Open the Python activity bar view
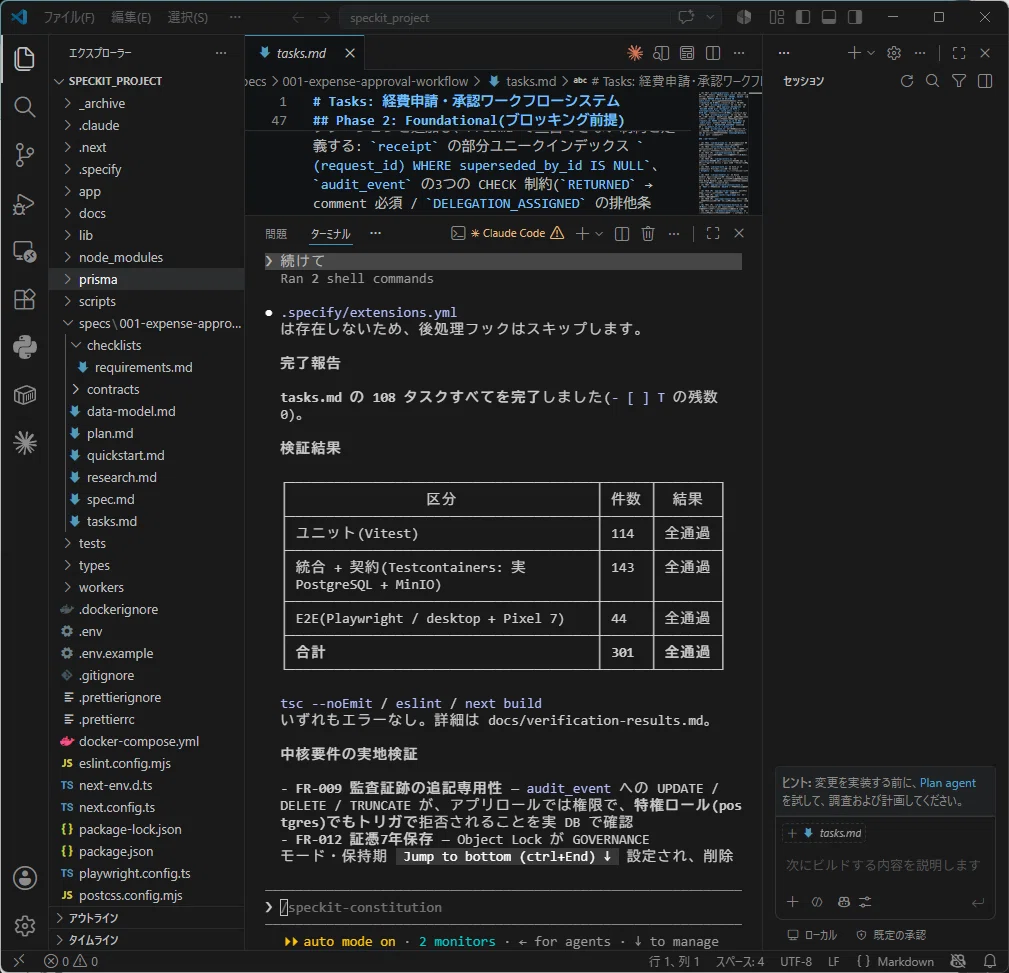Screen dimensions: 1009x973 [24, 347]
